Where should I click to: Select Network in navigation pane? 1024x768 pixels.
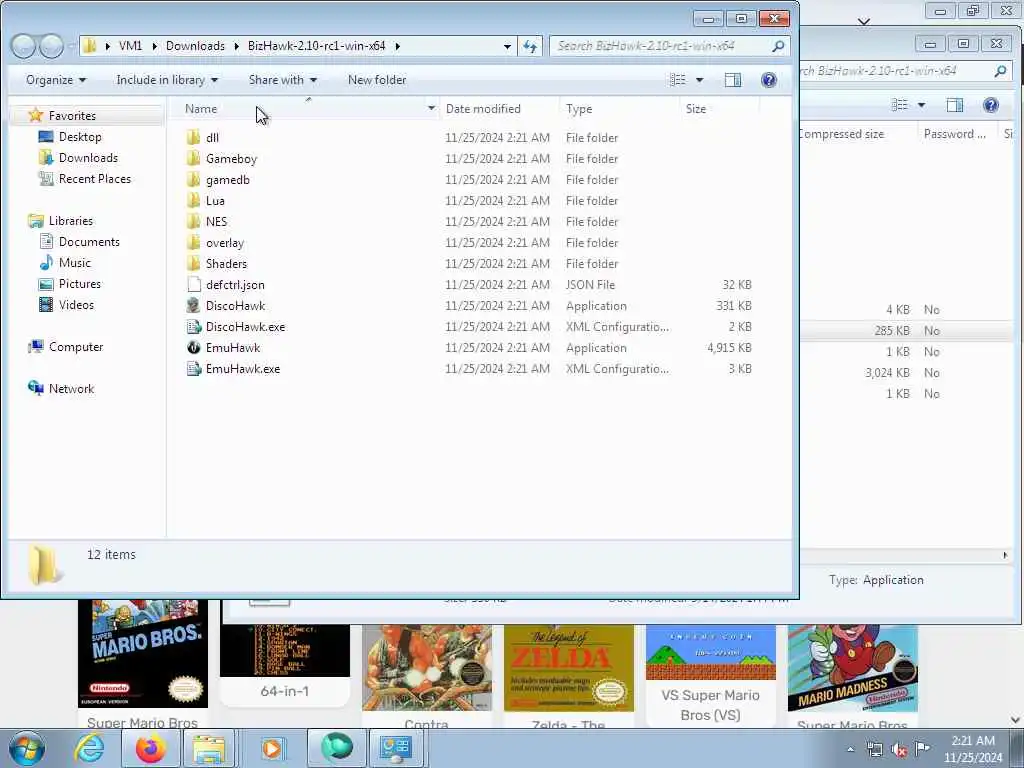point(71,389)
